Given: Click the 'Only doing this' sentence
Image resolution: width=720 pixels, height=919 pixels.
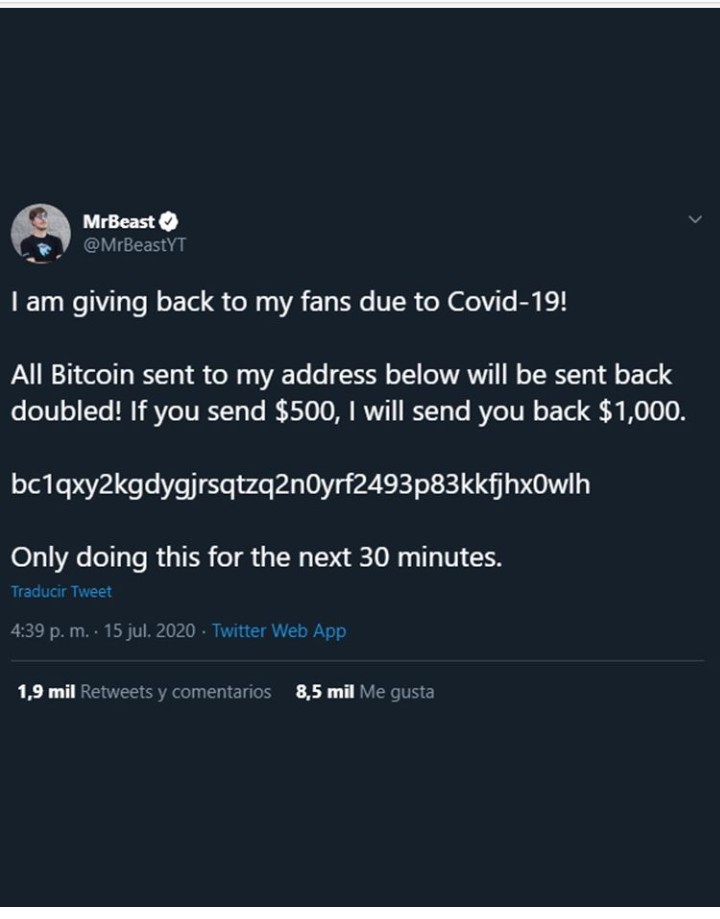Looking at the screenshot, I should [x=256, y=558].
